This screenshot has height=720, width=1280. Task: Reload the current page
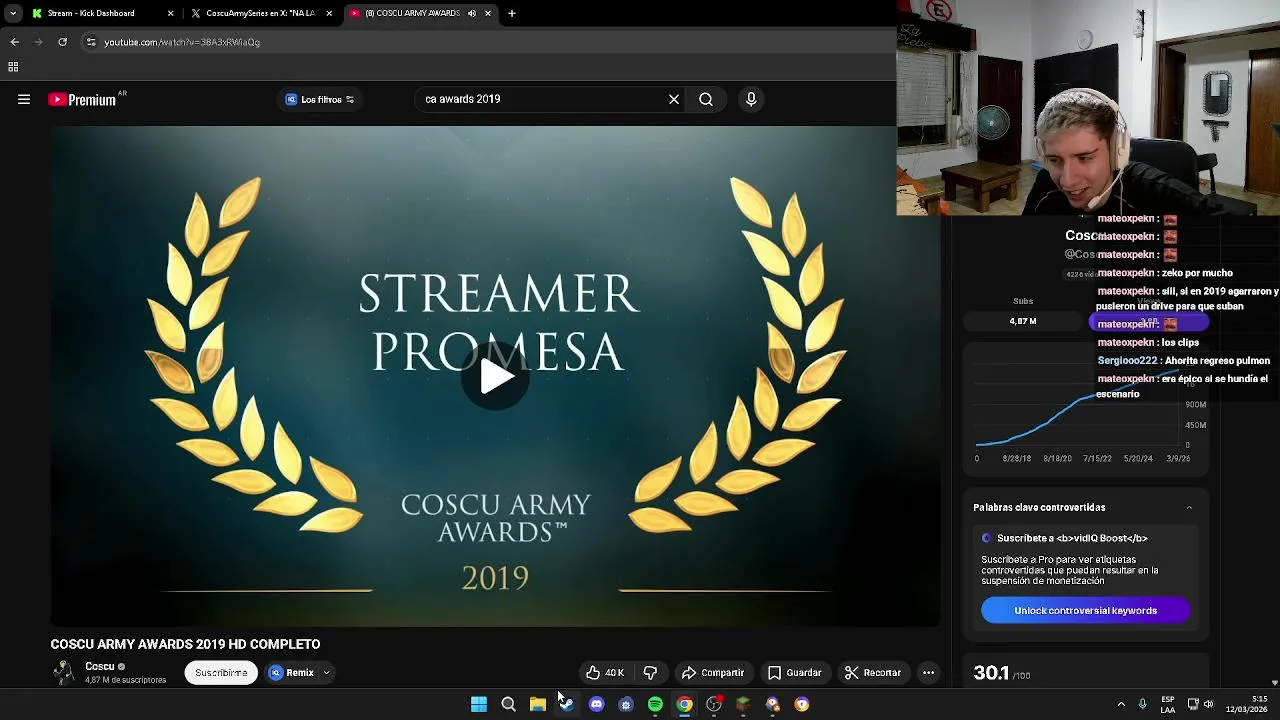click(x=62, y=42)
